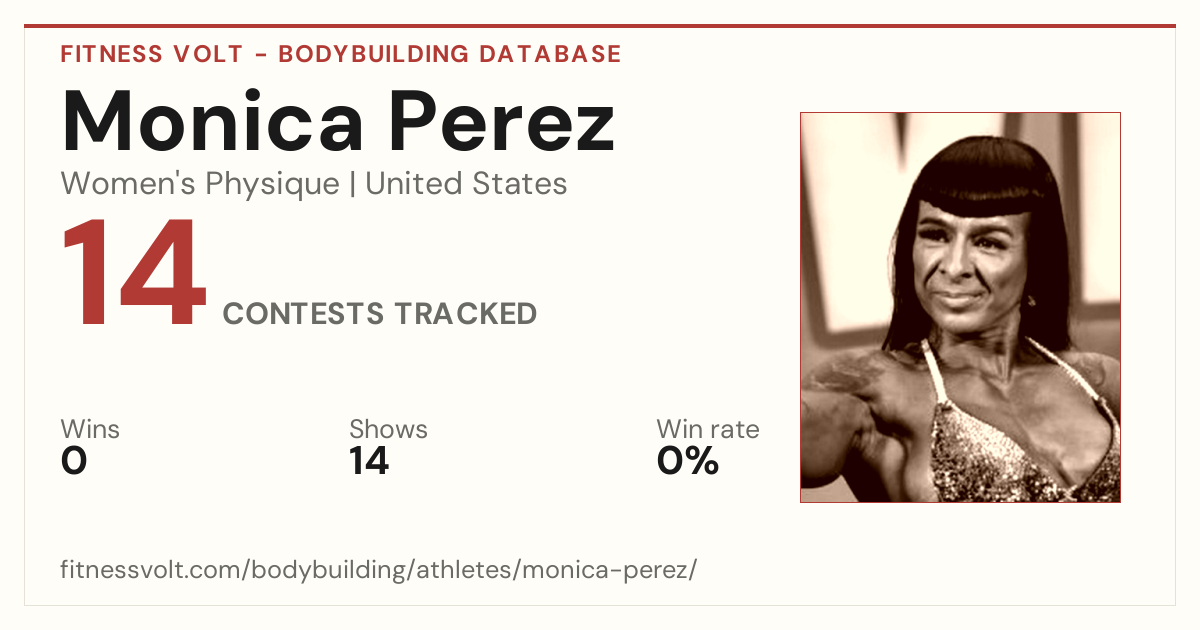Click the Win rate stat label
The width and height of the screenshot is (1200, 630).
[708, 430]
